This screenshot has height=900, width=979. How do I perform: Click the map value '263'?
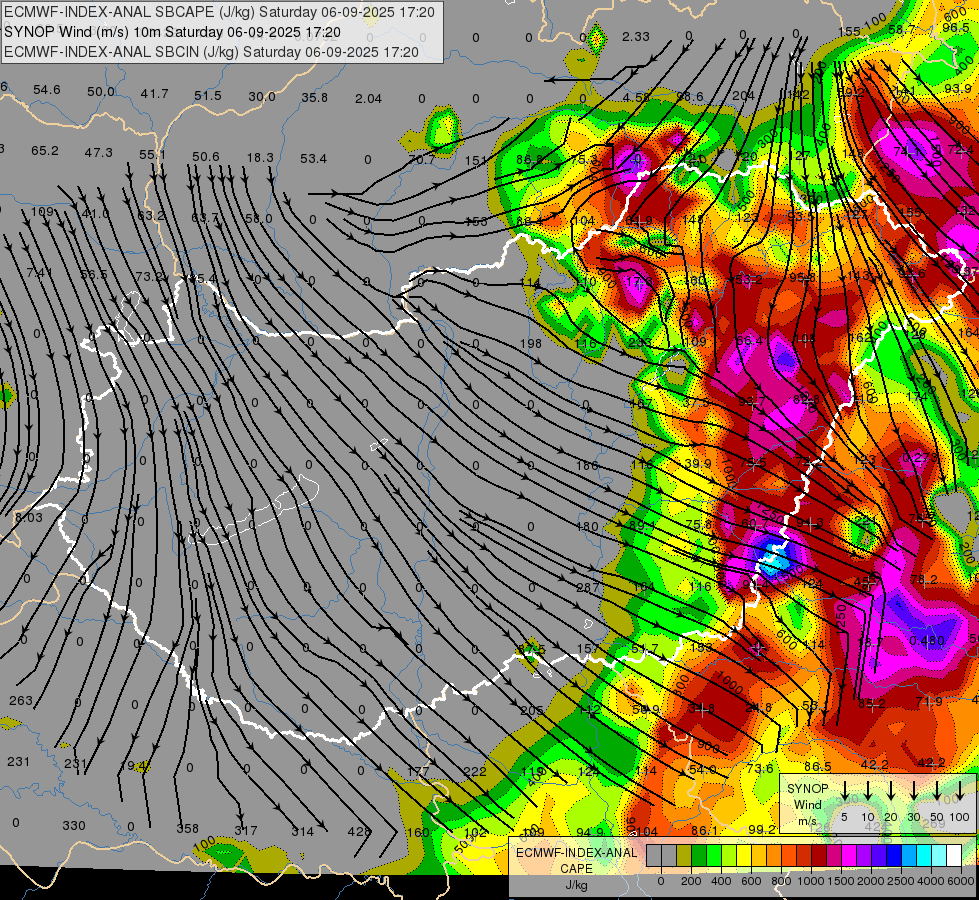click(x=21, y=701)
